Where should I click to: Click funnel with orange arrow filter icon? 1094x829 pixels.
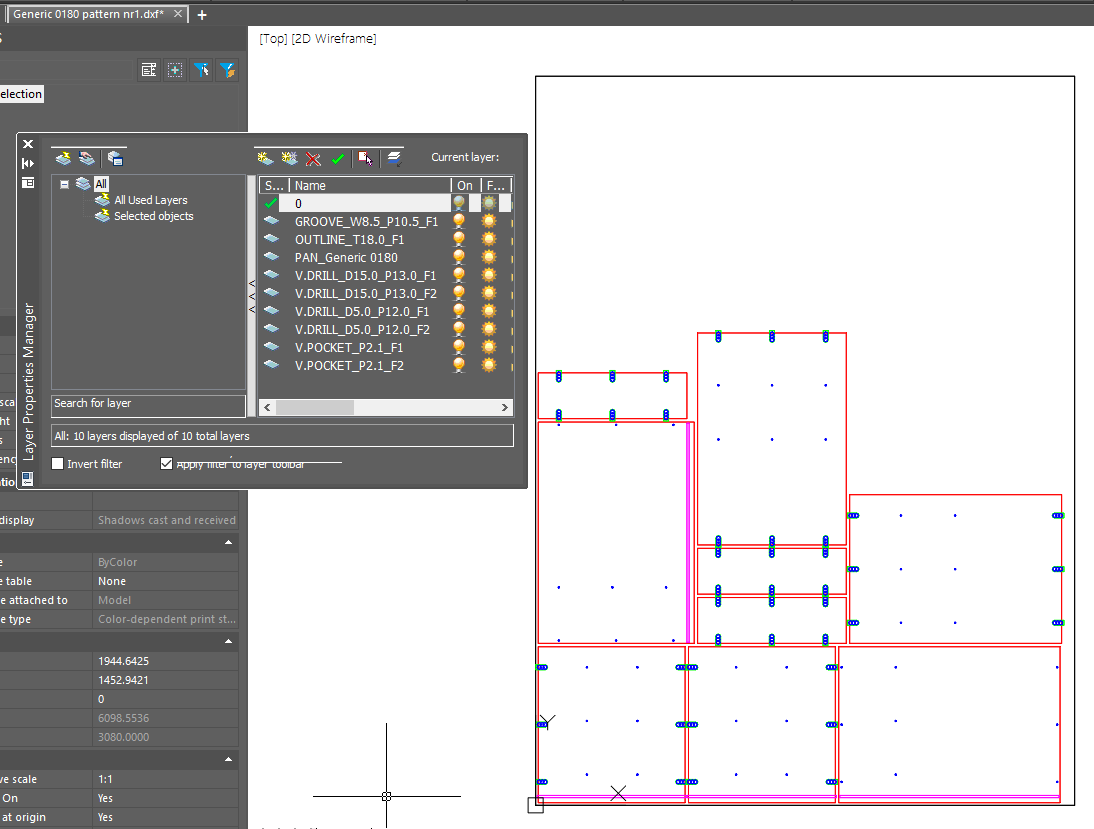[x=227, y=70]
